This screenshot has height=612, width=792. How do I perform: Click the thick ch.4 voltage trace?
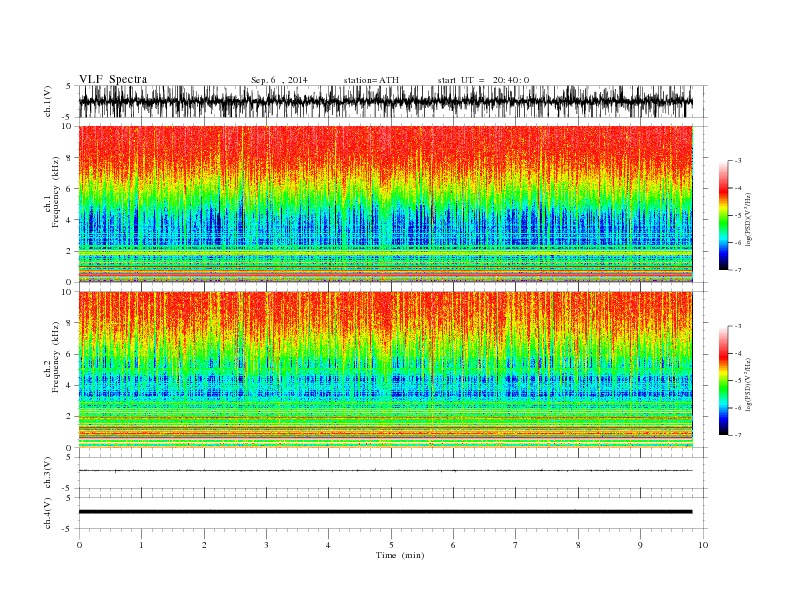point(385,512)
